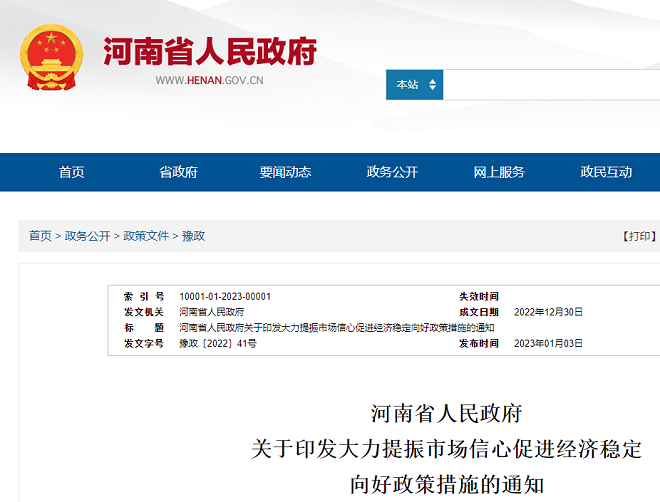Click the large document title heading

[x=446, y=448]
